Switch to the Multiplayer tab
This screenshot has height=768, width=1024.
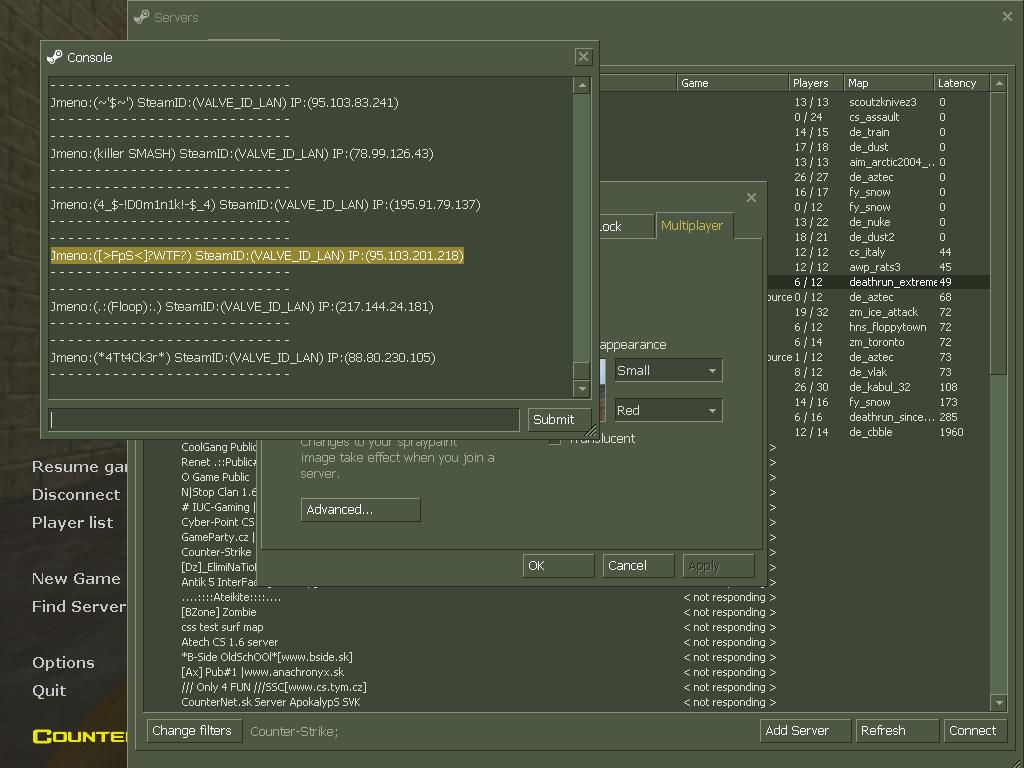(x=692, y=226)
